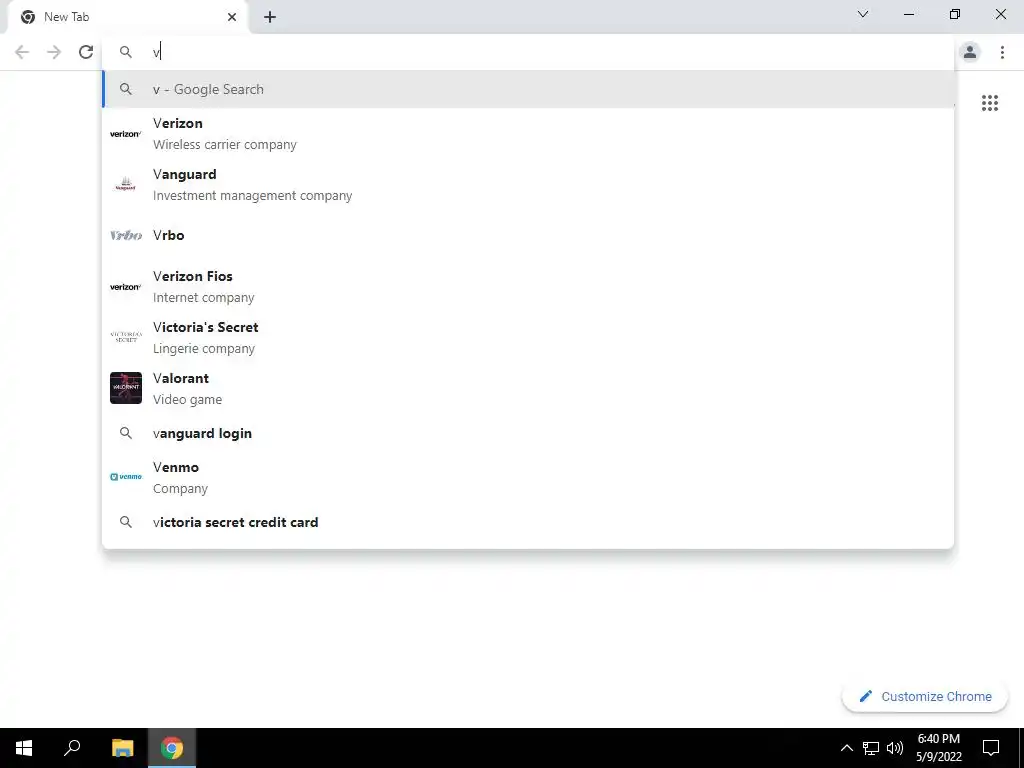Click the Vrbo logo icon

pos(125,235)
